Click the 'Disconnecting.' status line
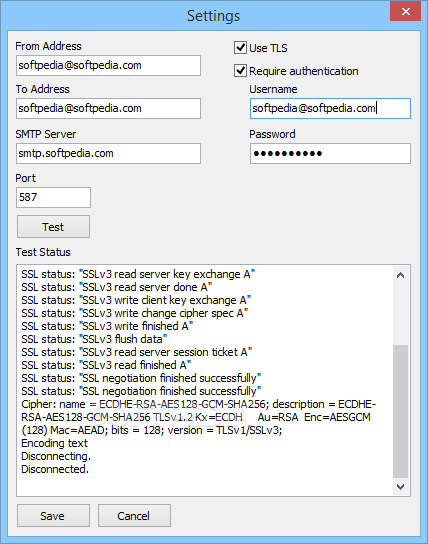The image size is (428, 544). (56, 456)
